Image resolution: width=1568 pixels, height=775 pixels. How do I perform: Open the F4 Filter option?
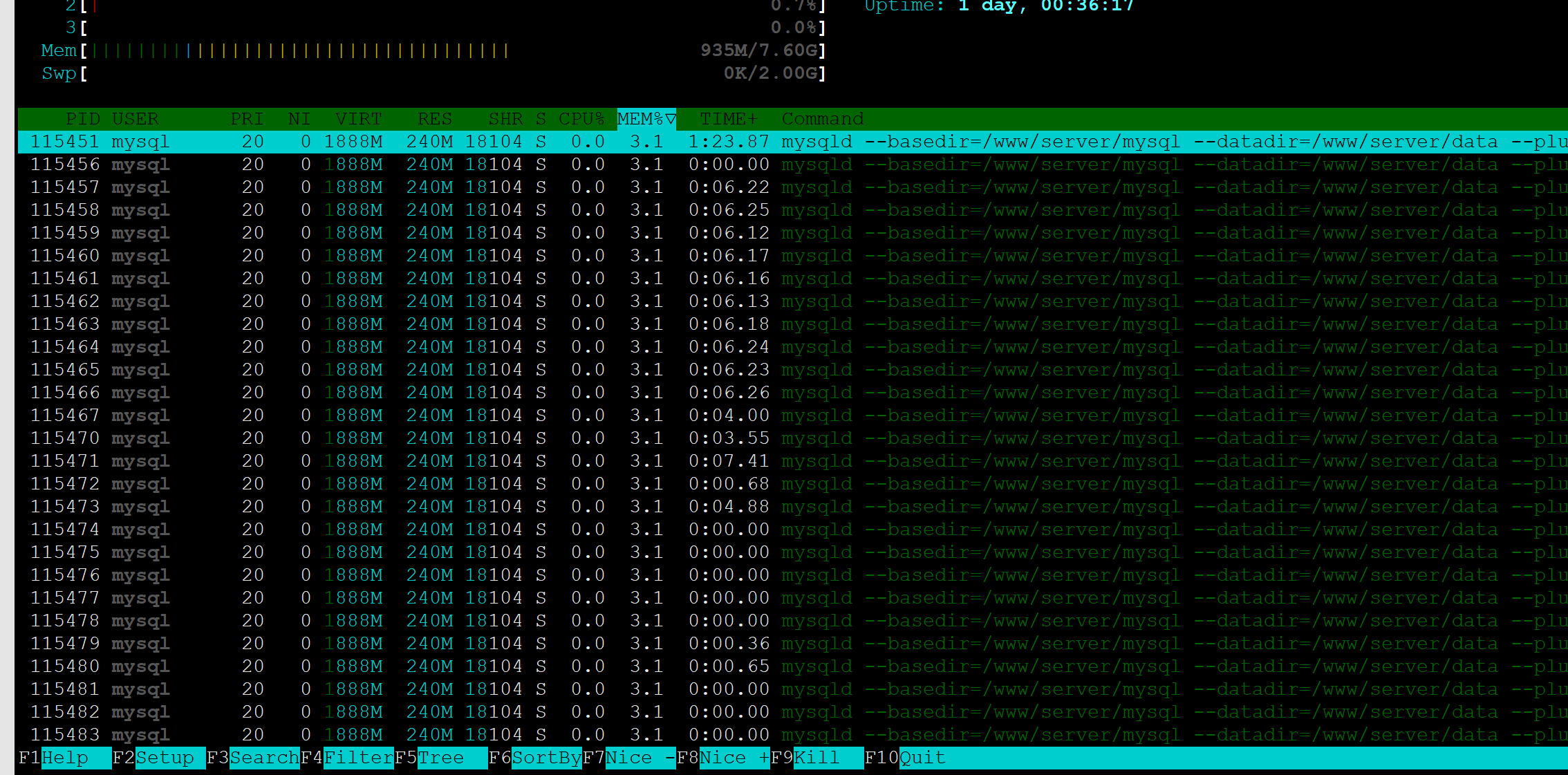pos(357,758)
